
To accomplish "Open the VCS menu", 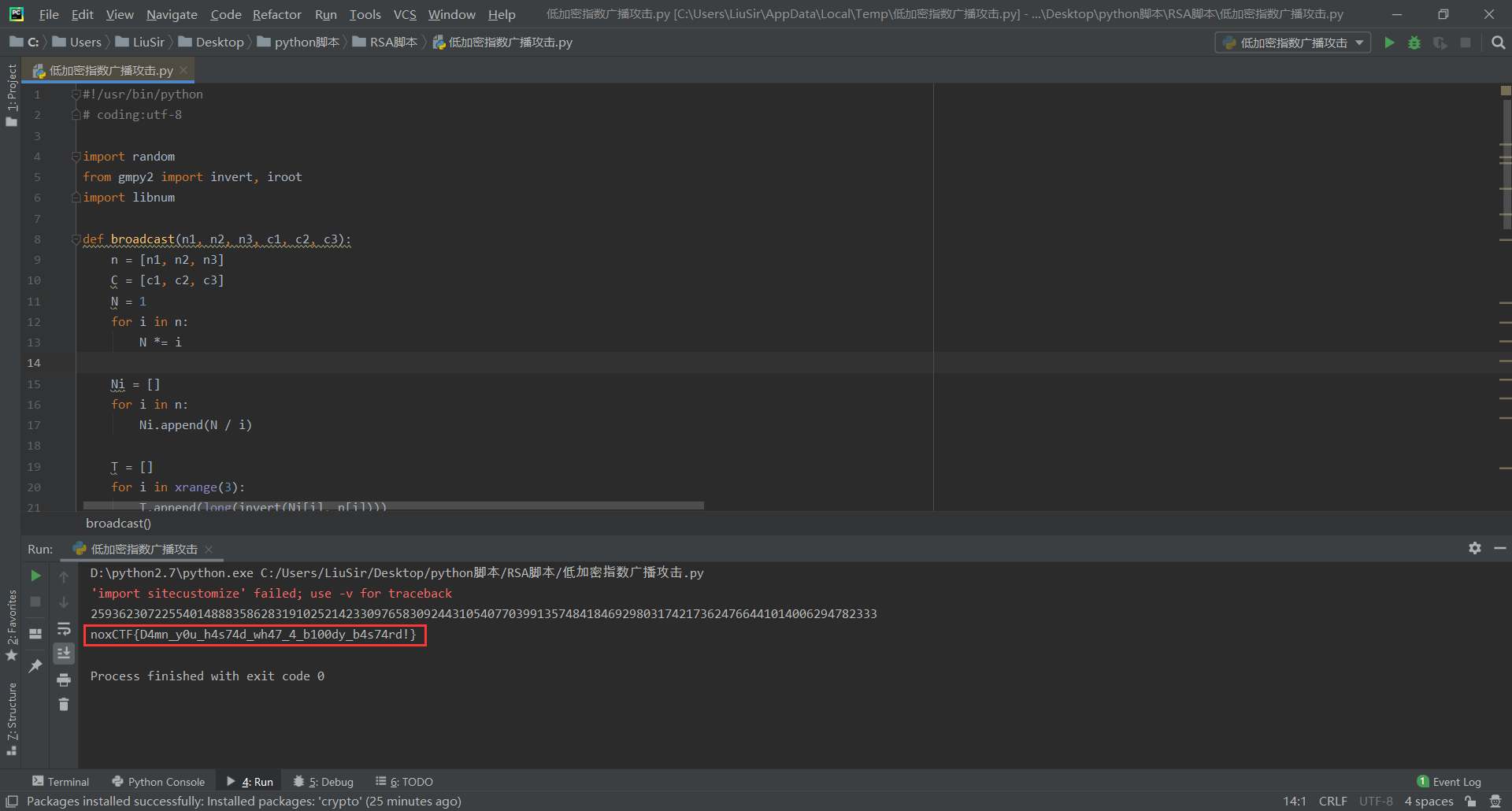I will click(x=405, y=14).
